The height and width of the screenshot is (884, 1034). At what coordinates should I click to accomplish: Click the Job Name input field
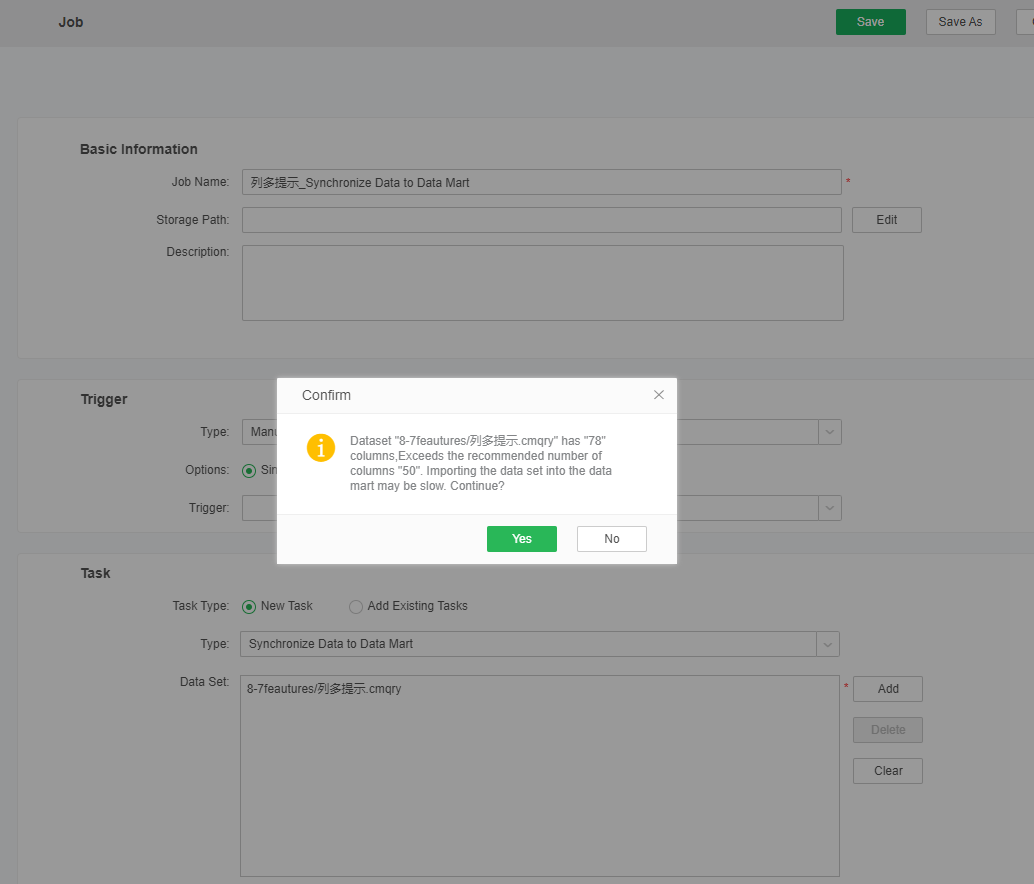(541, 182)
